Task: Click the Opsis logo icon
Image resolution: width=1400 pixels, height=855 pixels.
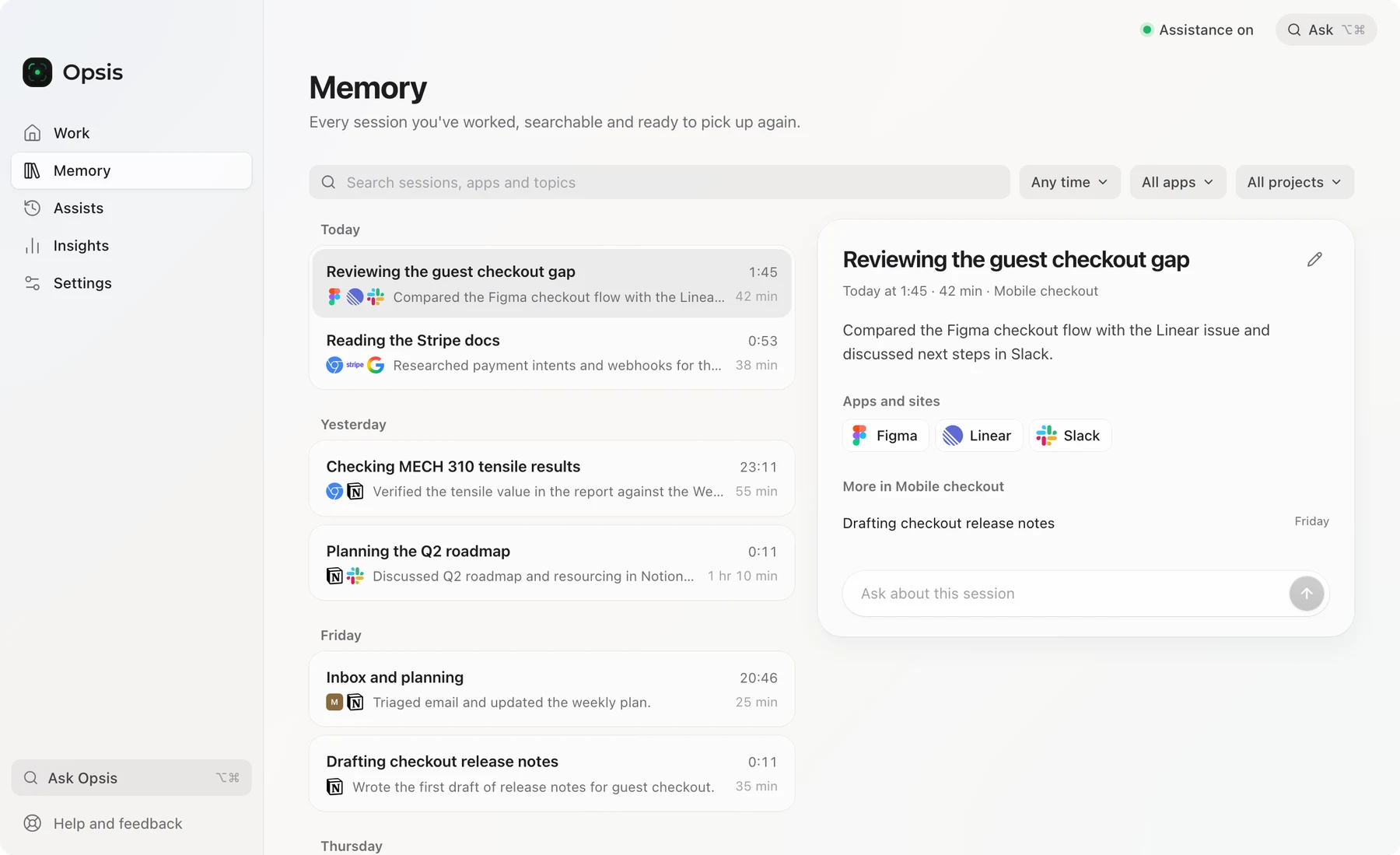Action: click(x=37, y=72)
